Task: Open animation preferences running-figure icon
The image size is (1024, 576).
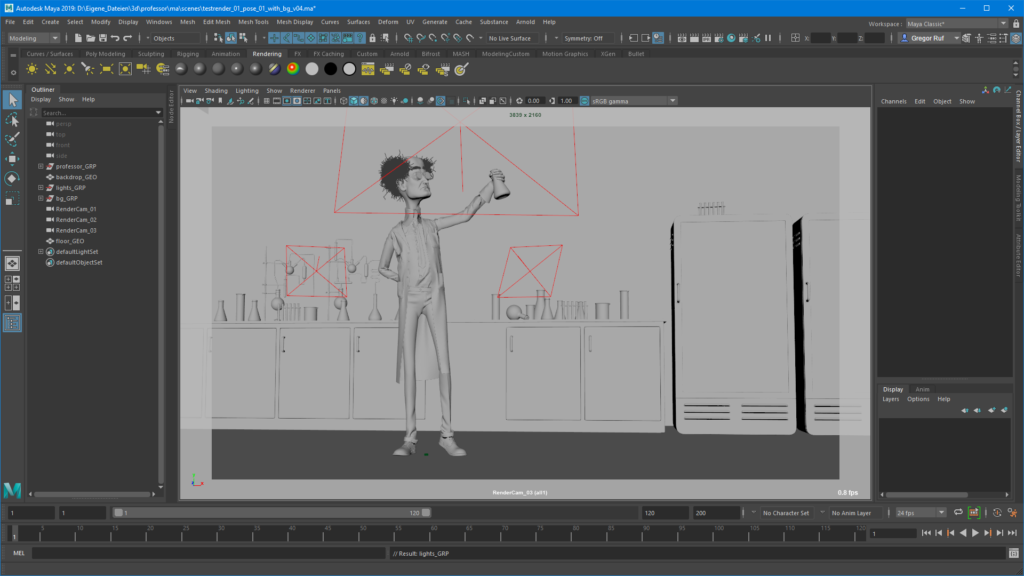Action: tap(1012, 513)
